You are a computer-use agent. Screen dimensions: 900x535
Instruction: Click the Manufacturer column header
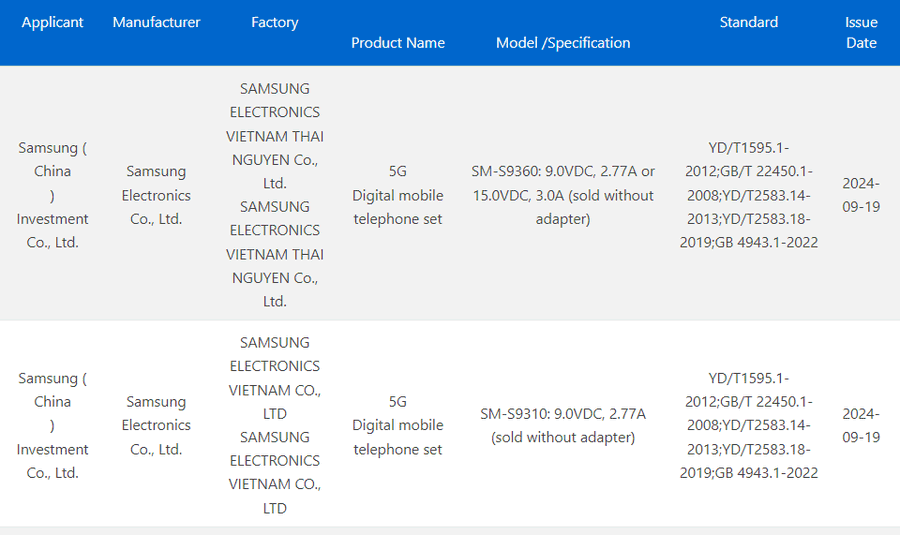[156, 22]
